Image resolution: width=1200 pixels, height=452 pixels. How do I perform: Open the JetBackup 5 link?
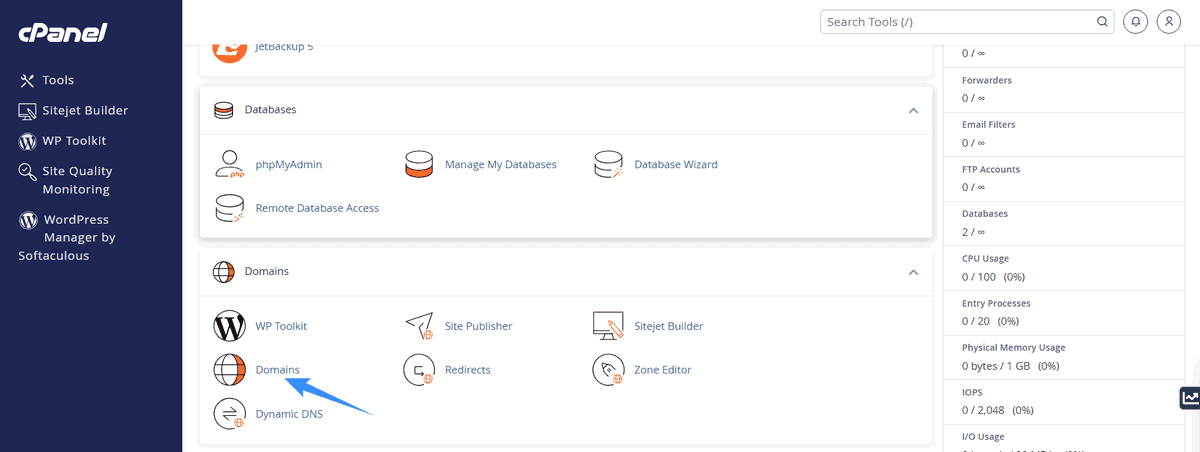(x=285, y=47)
